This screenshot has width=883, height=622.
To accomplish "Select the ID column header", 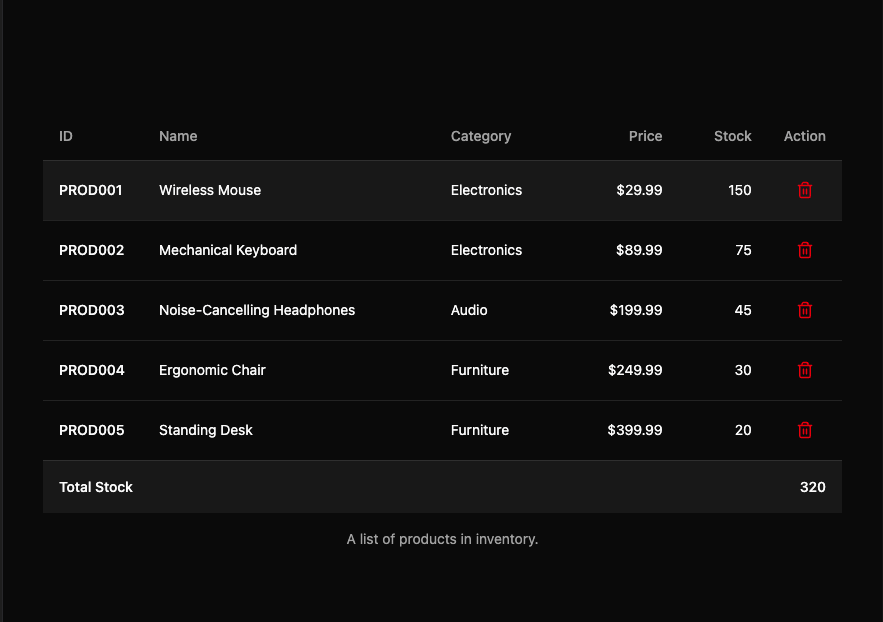I will 66,136.
